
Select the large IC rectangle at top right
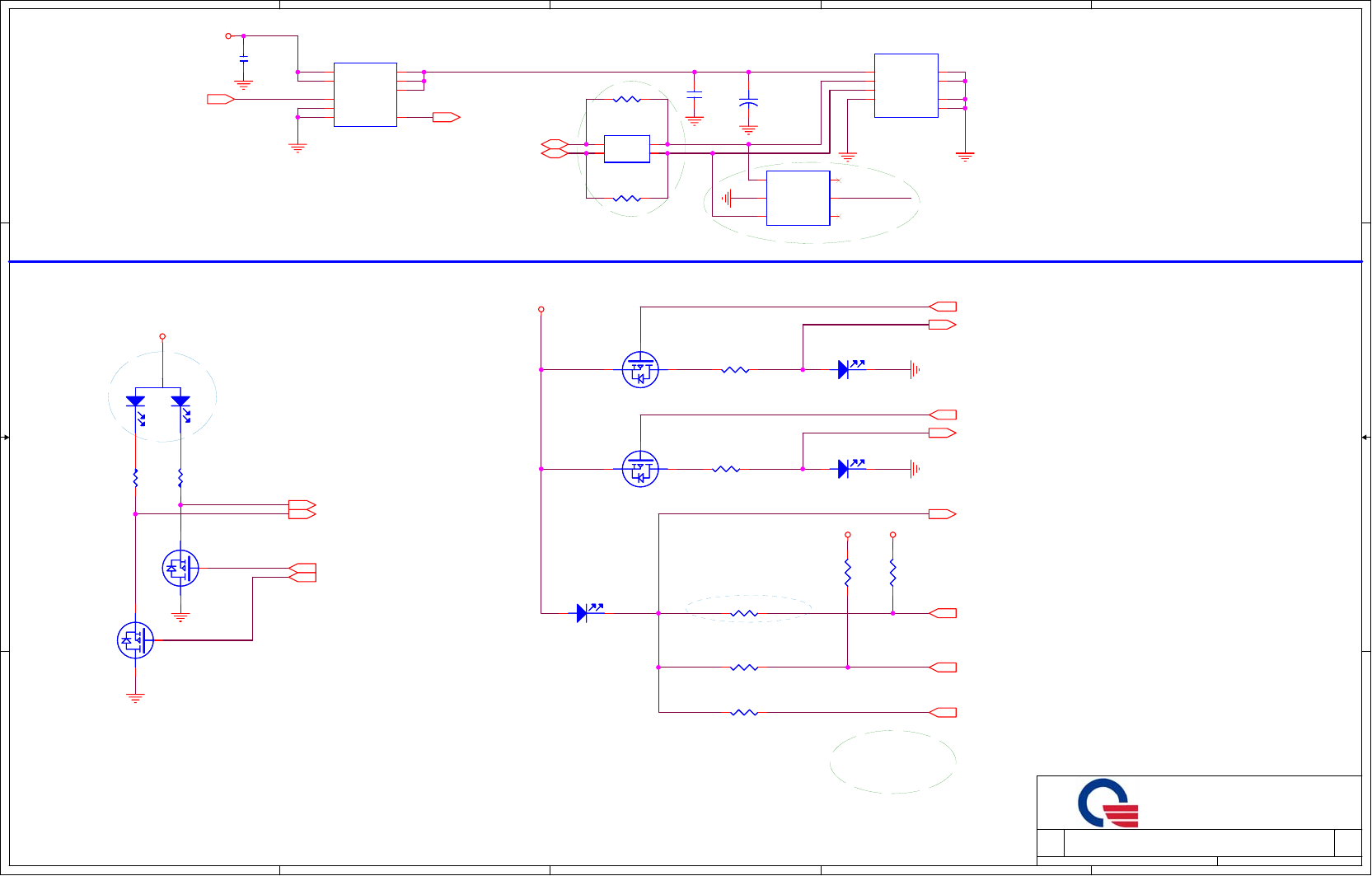906,86
